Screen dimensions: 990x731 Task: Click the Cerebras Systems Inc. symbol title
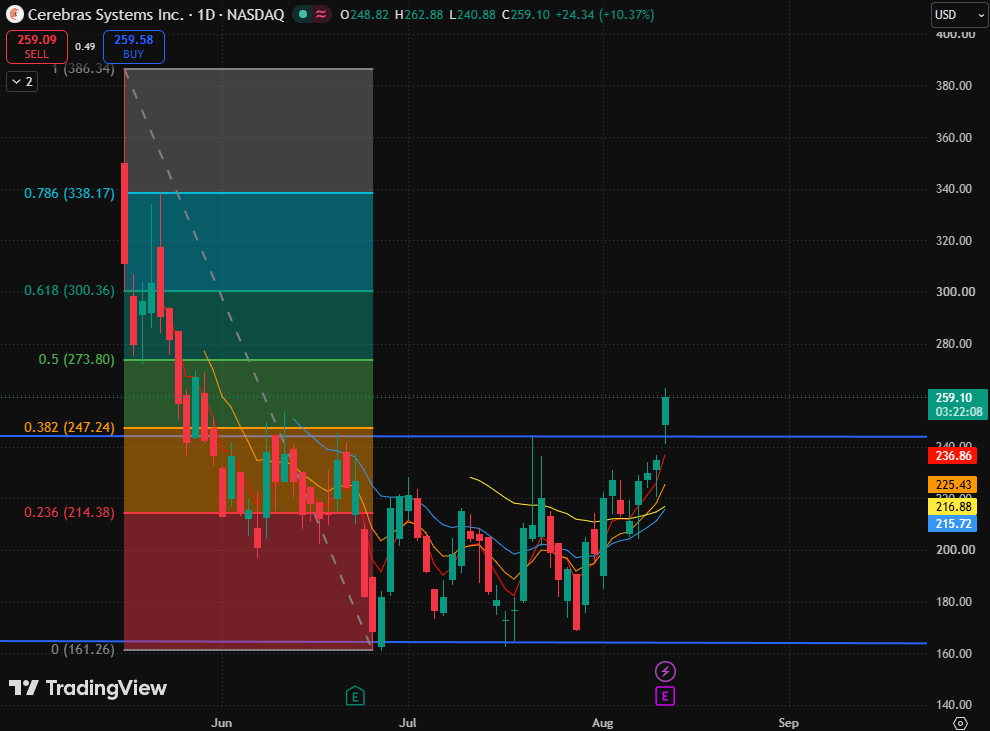[105, 14]
